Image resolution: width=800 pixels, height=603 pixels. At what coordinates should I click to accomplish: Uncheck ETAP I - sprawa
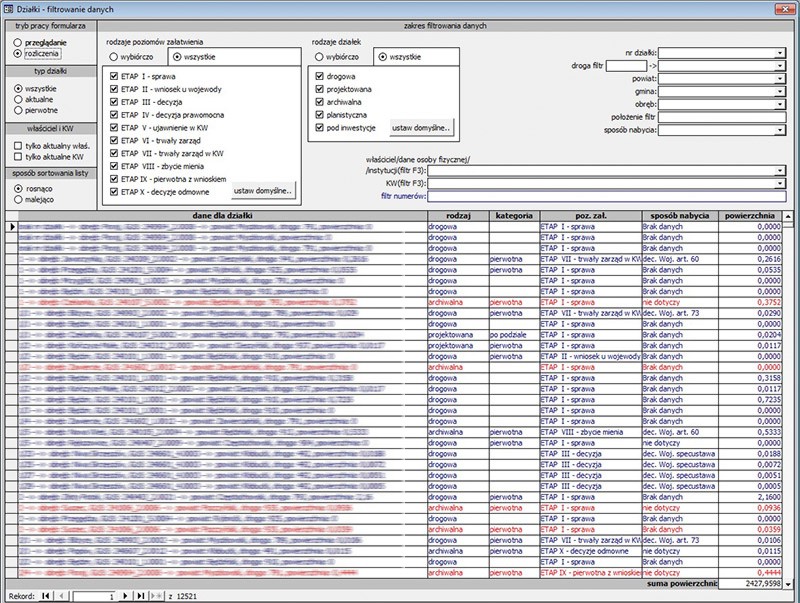point(114,76)
